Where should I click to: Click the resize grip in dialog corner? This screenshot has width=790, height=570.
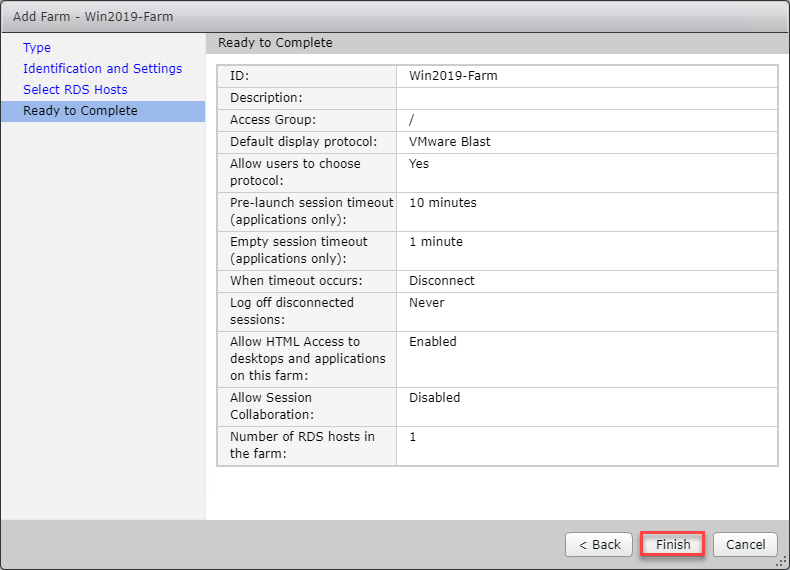782,562
